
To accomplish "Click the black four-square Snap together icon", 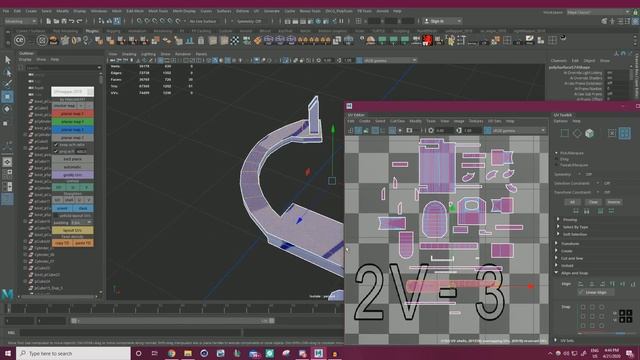I will (625, 316).
